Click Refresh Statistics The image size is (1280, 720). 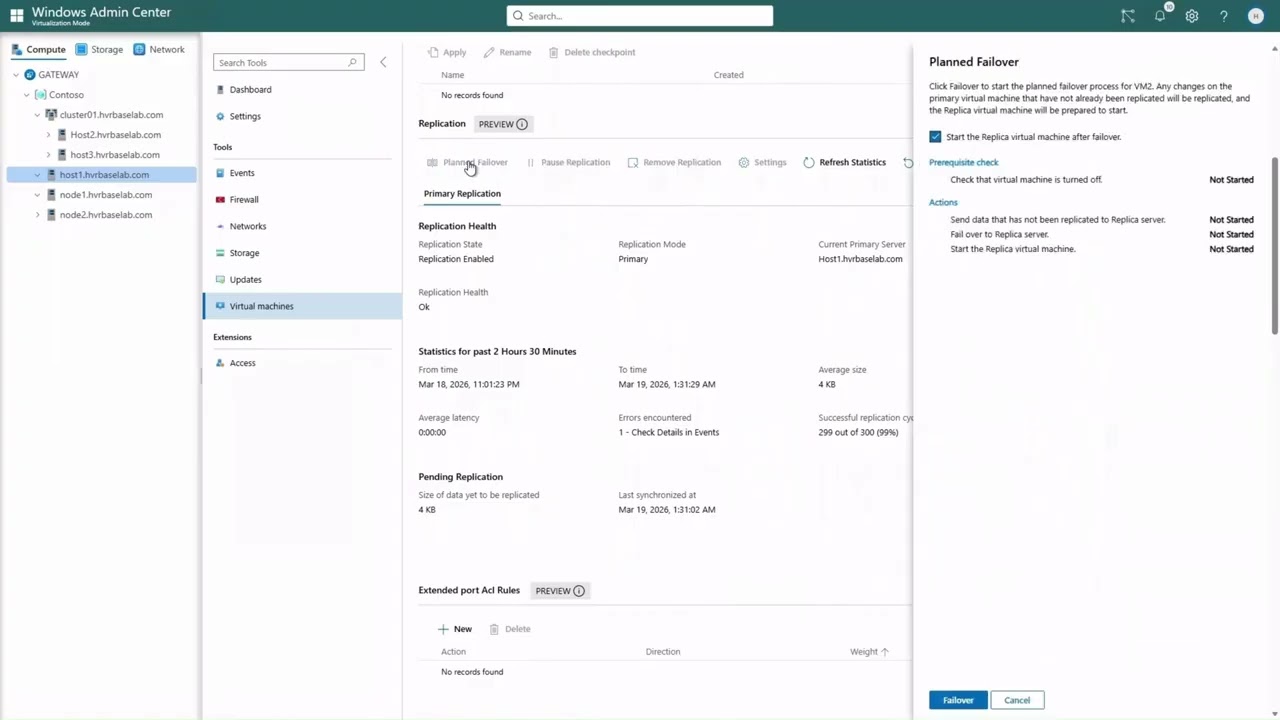click(x=844, y=162)
